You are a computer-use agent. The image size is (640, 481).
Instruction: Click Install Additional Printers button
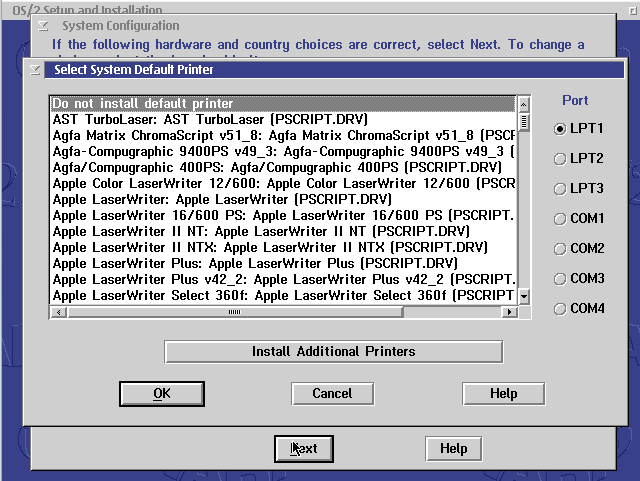coord(333,352)
